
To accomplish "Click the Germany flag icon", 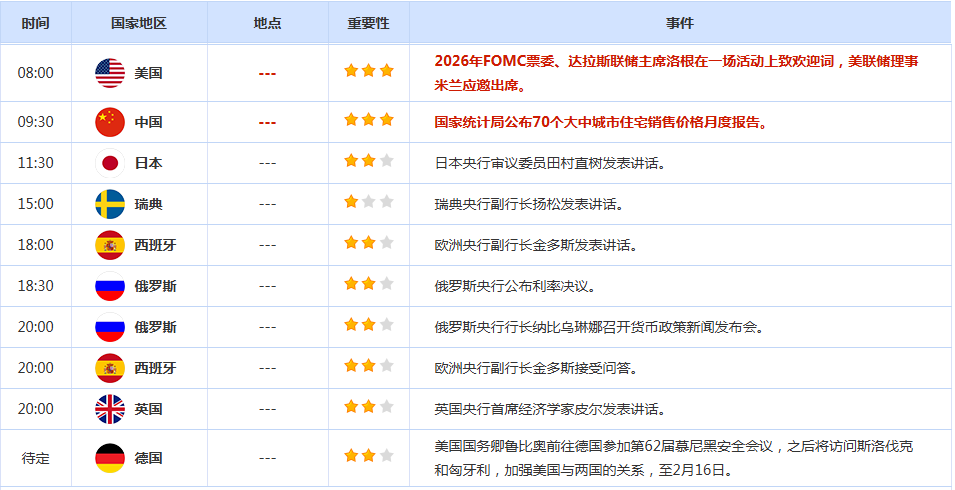I will tap(109, 458).
